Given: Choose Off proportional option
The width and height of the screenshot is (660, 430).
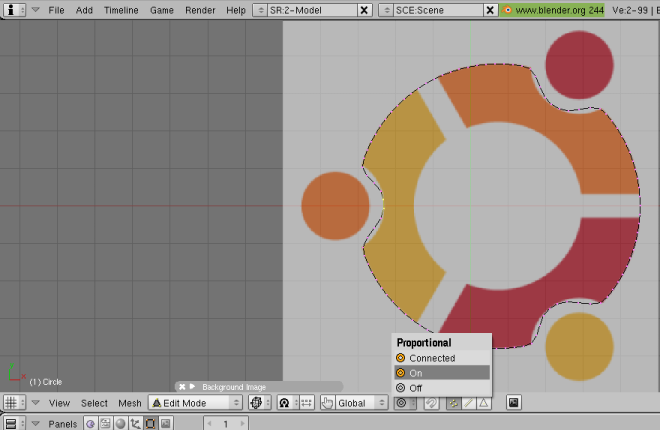Looking at the screenshot, I should [x=442, y=388].
